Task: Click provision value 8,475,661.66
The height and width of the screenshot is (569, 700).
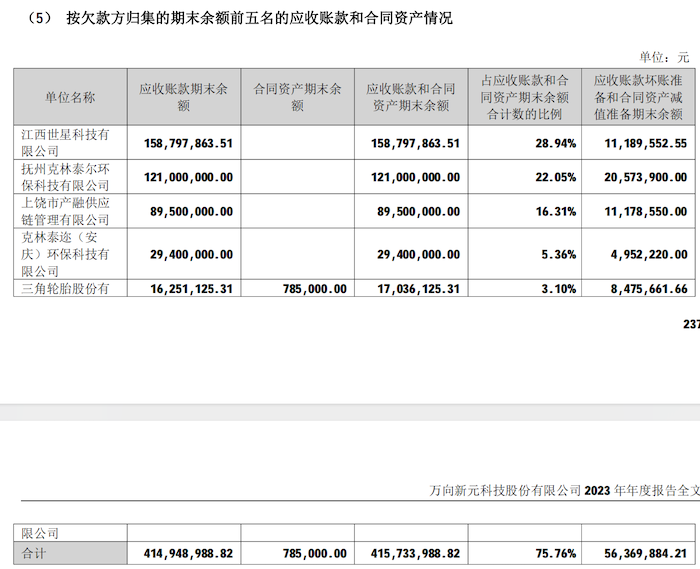Action: 649,289
